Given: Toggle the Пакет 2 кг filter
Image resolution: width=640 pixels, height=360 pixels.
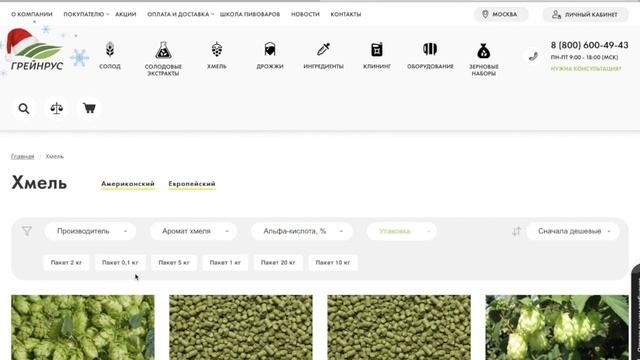Looking at the screenshot, I should click(x=66, y=262).
